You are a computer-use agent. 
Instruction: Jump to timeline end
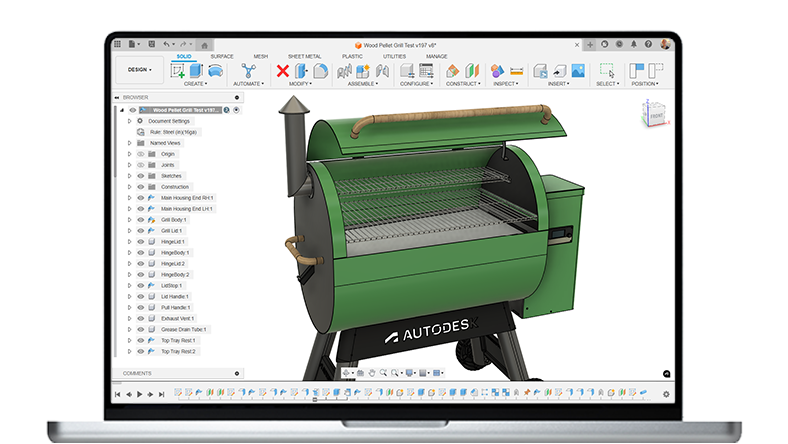tap(161, 394)
